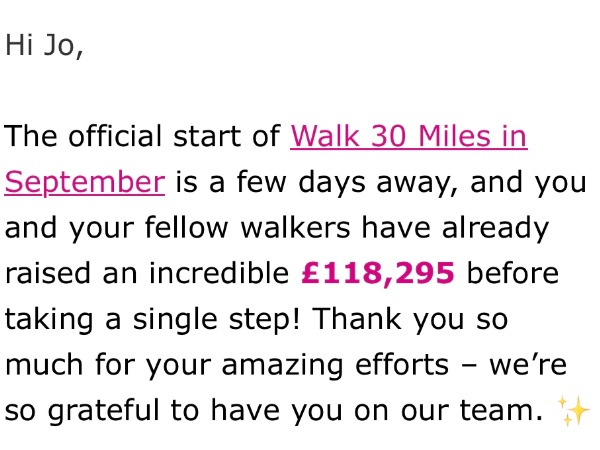Click the sparkles emoji at the end

pyautogui.click(x=574, y=410)
